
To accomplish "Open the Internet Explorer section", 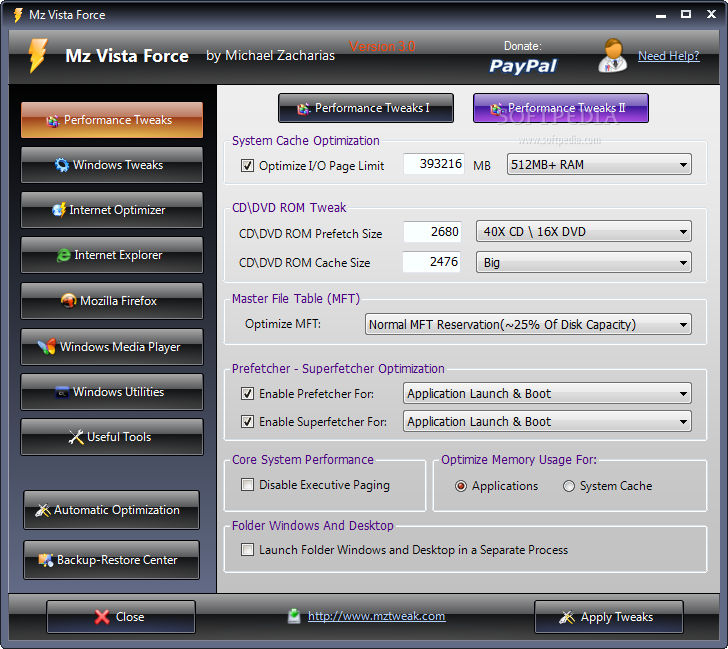I will [x=112, y=255].
